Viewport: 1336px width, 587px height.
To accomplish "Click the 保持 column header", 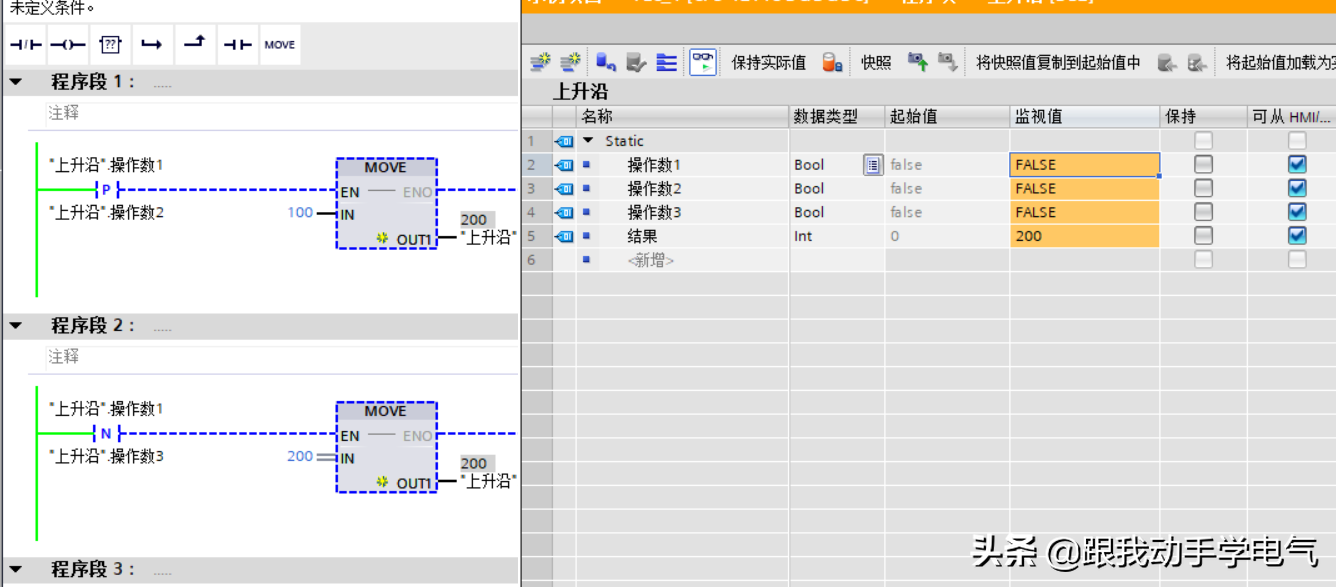I will (1203, 117).
